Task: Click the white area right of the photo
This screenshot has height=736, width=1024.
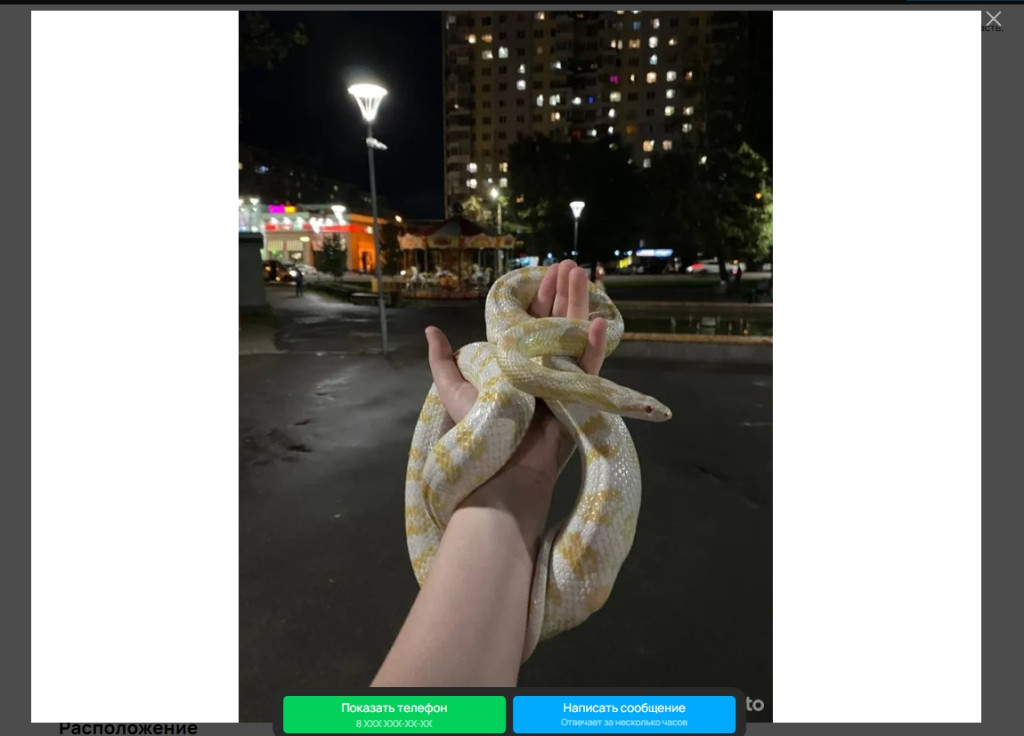Action: 876,360
